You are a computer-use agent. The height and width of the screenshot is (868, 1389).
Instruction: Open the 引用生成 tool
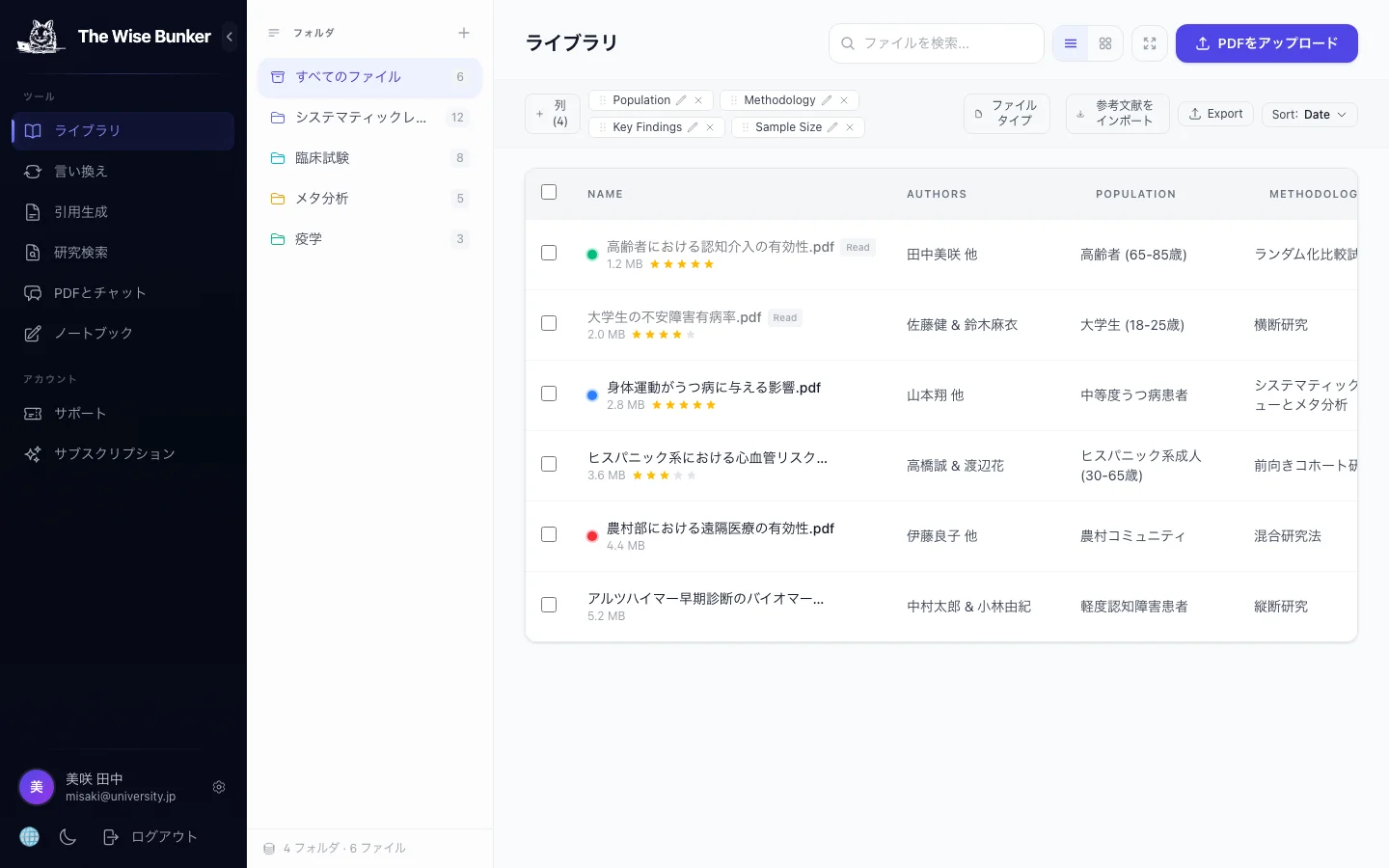tap(81, 211)
